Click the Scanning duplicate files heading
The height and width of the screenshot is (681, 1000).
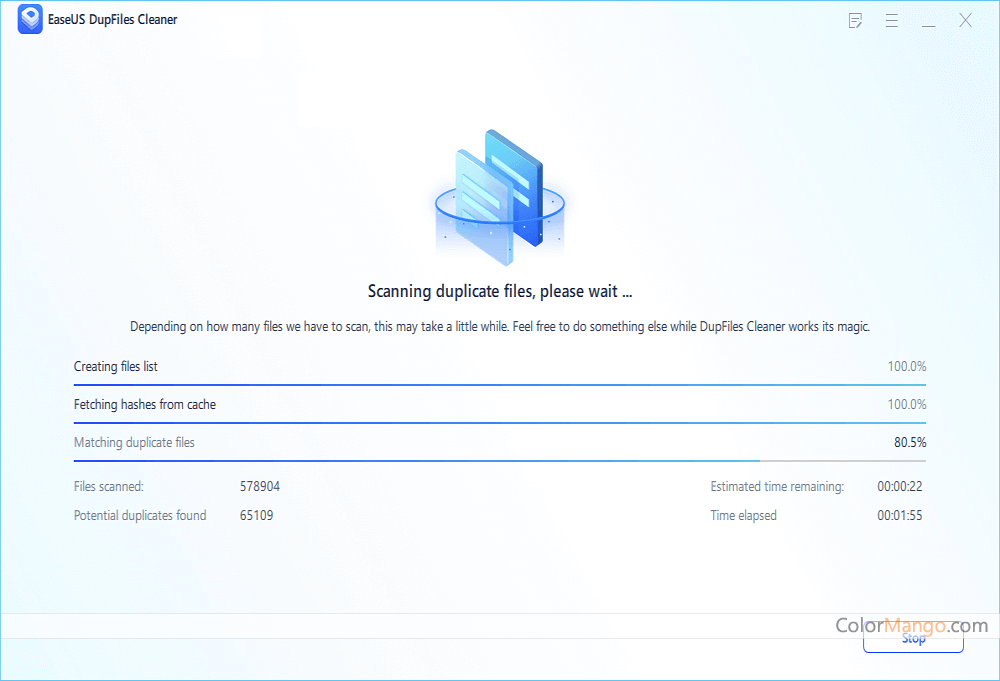click(x=500, y=292)
